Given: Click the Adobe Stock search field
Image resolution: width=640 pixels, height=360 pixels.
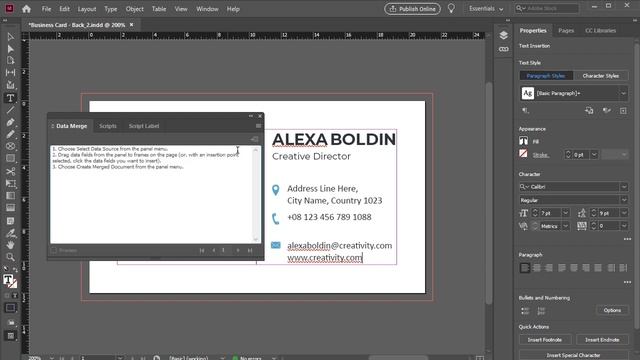Looking at the screenshot, I should [x=547, y=9].
